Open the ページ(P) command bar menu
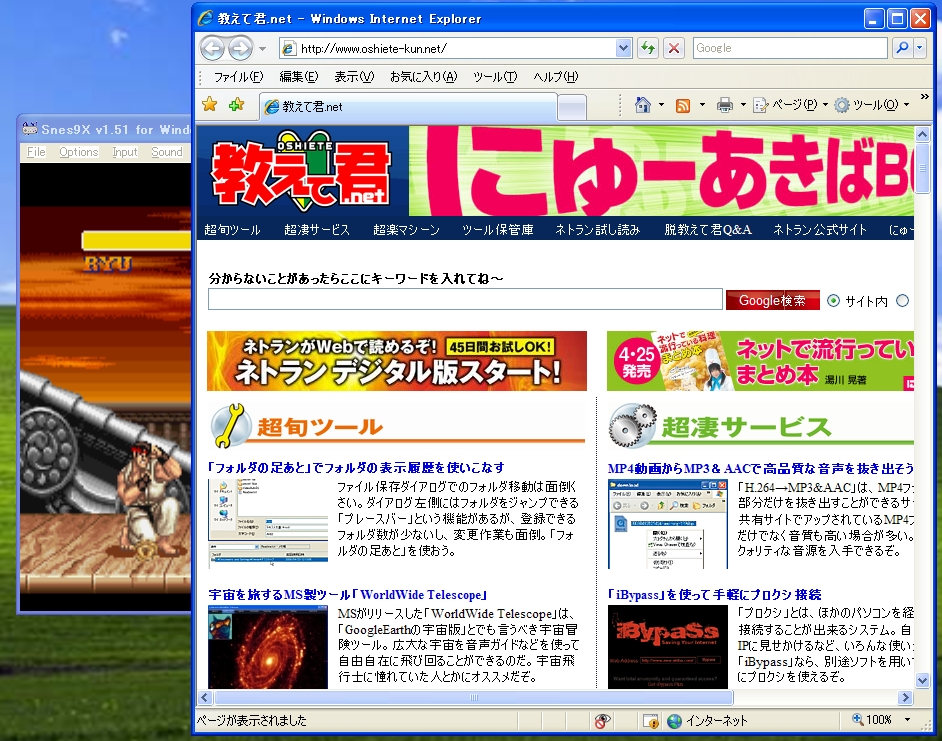Screen dimensions: 942x741 [791, 105]
